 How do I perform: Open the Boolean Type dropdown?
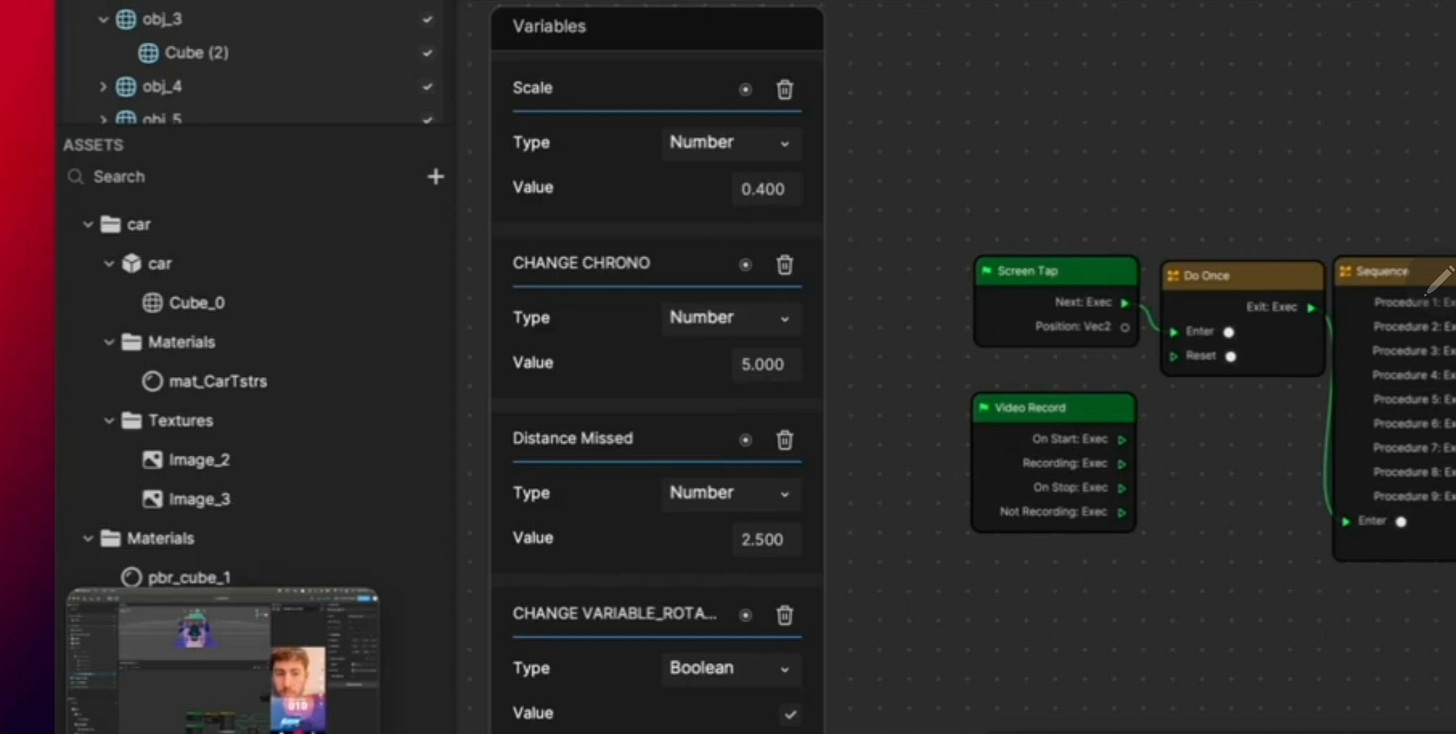point(731,668)
